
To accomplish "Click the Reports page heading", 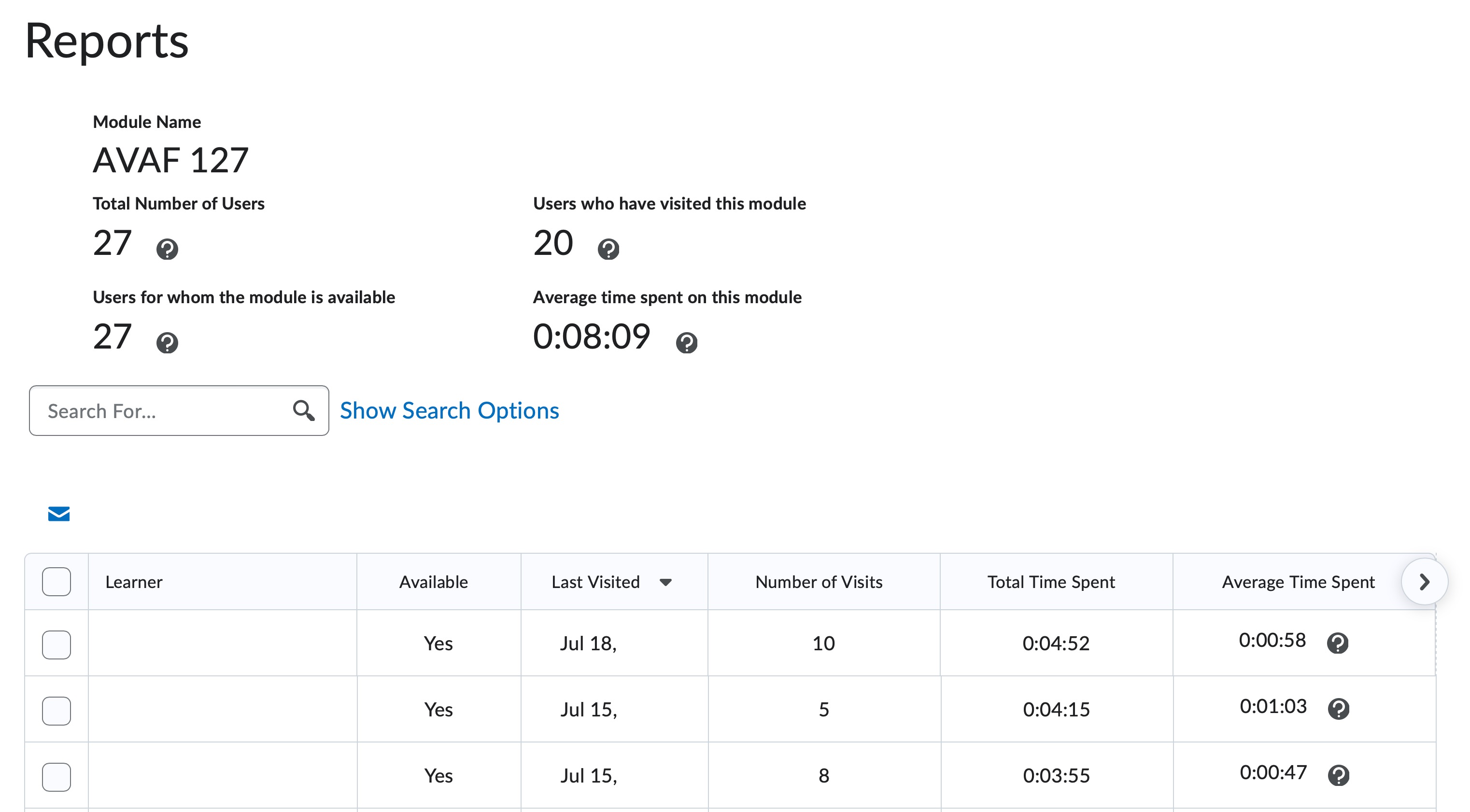I will coord(107,41).
